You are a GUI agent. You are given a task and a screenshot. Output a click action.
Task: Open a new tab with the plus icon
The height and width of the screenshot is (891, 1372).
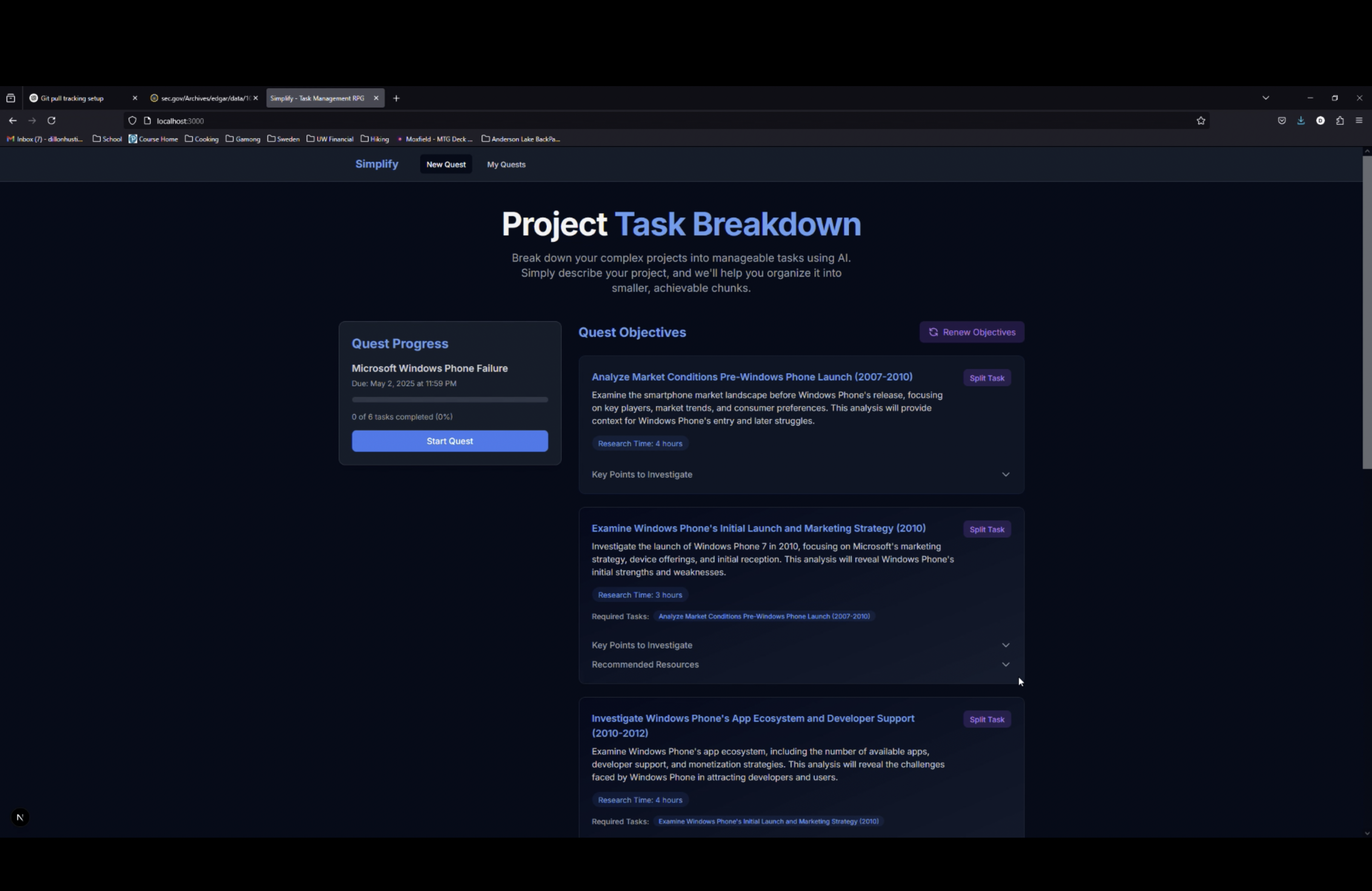(396, 98)
